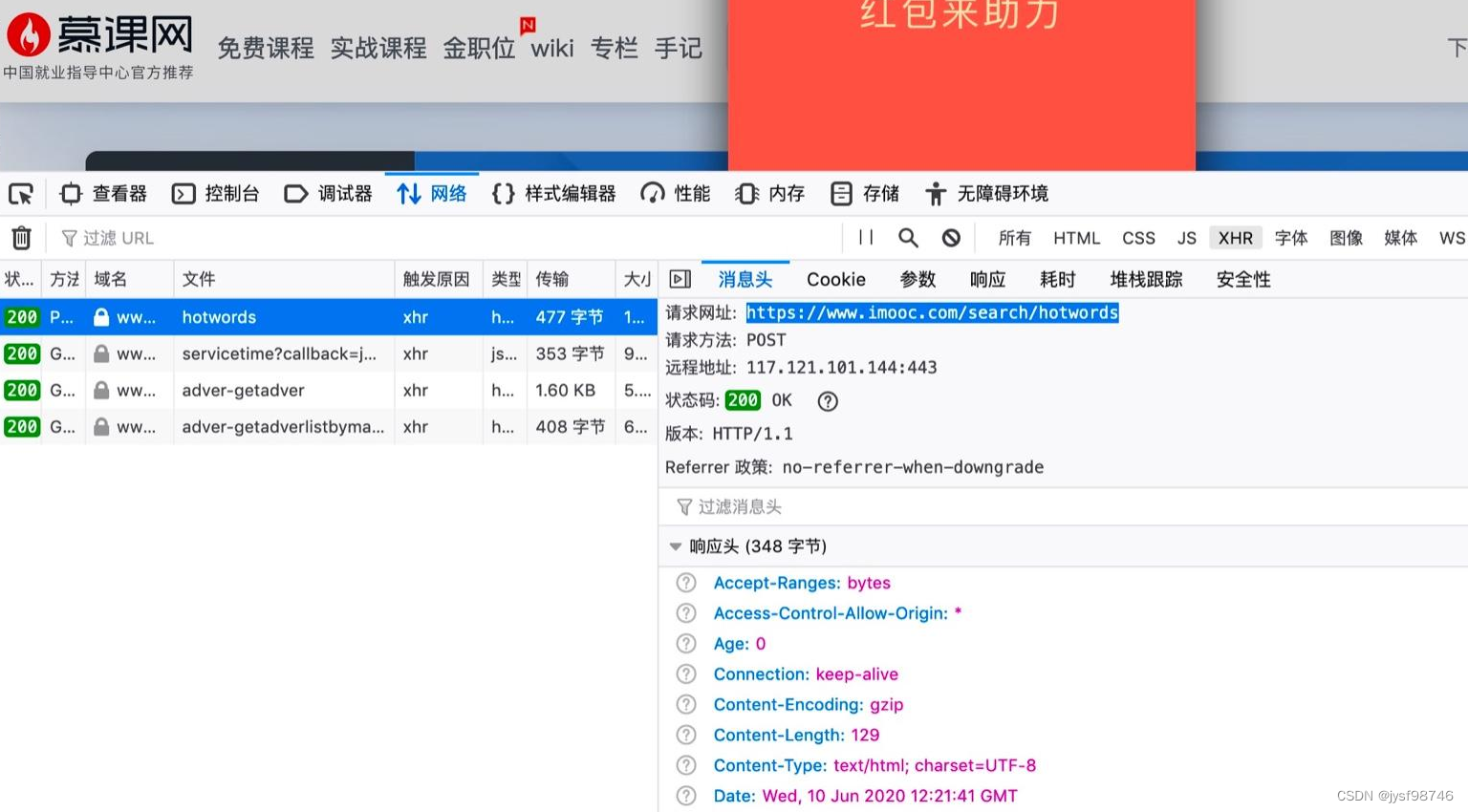The width and height of the screenshot is (1468, 812).
Task: Clear network requests with trash icon
Action: (x=21, y=238)
